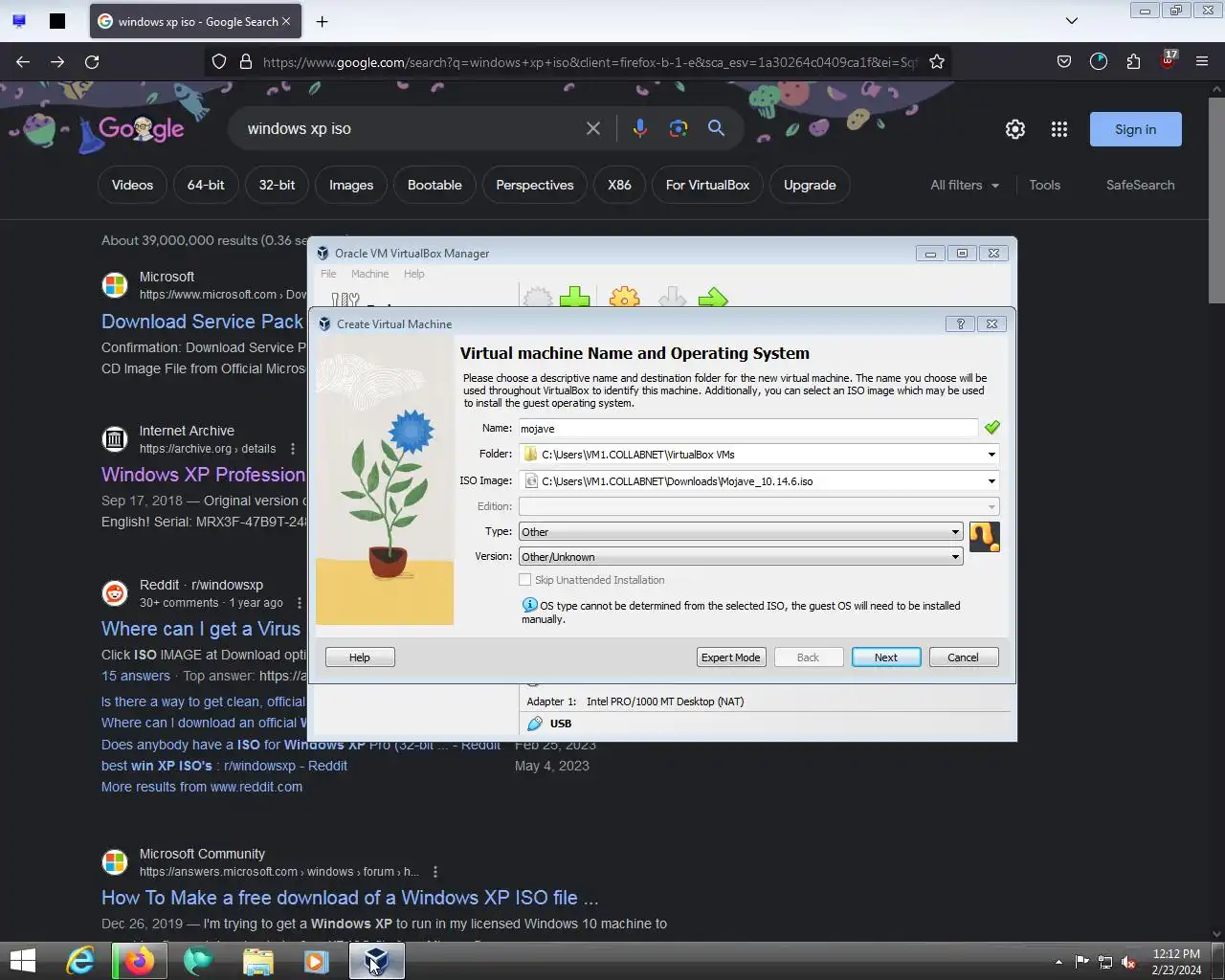Image resolution: width=1225 pixels, height=980 pixels.
Task: Open the Version dropdown Other/Unknown
Action: pos(740,557)
